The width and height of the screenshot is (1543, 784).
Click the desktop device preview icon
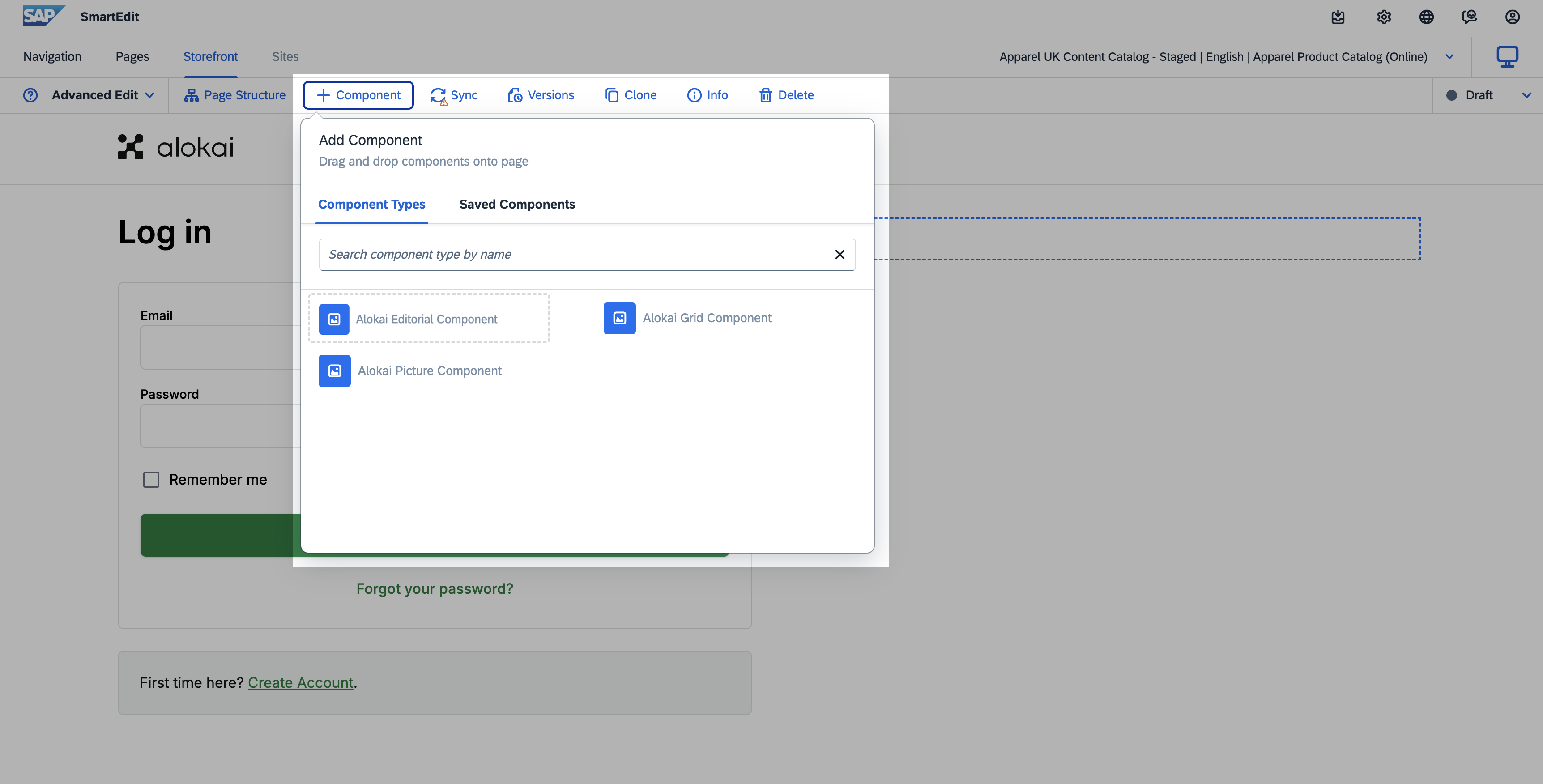[1507, 57]
